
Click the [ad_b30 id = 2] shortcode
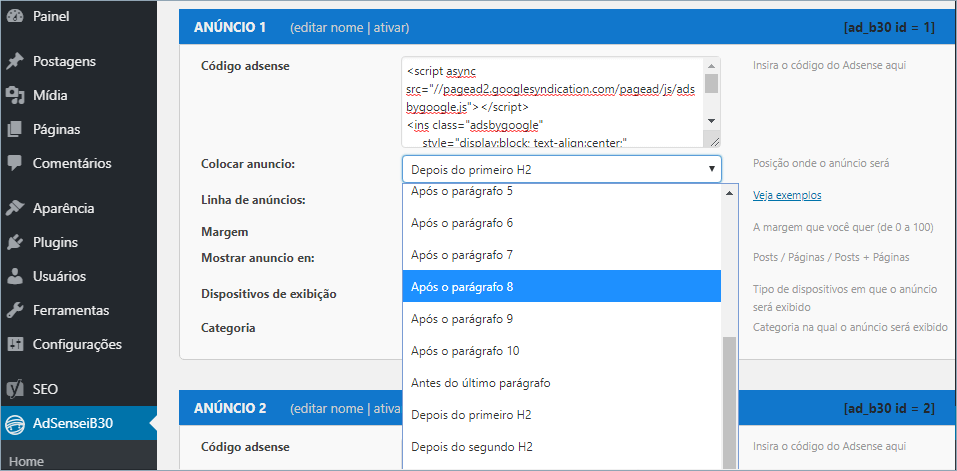[889, 409]
